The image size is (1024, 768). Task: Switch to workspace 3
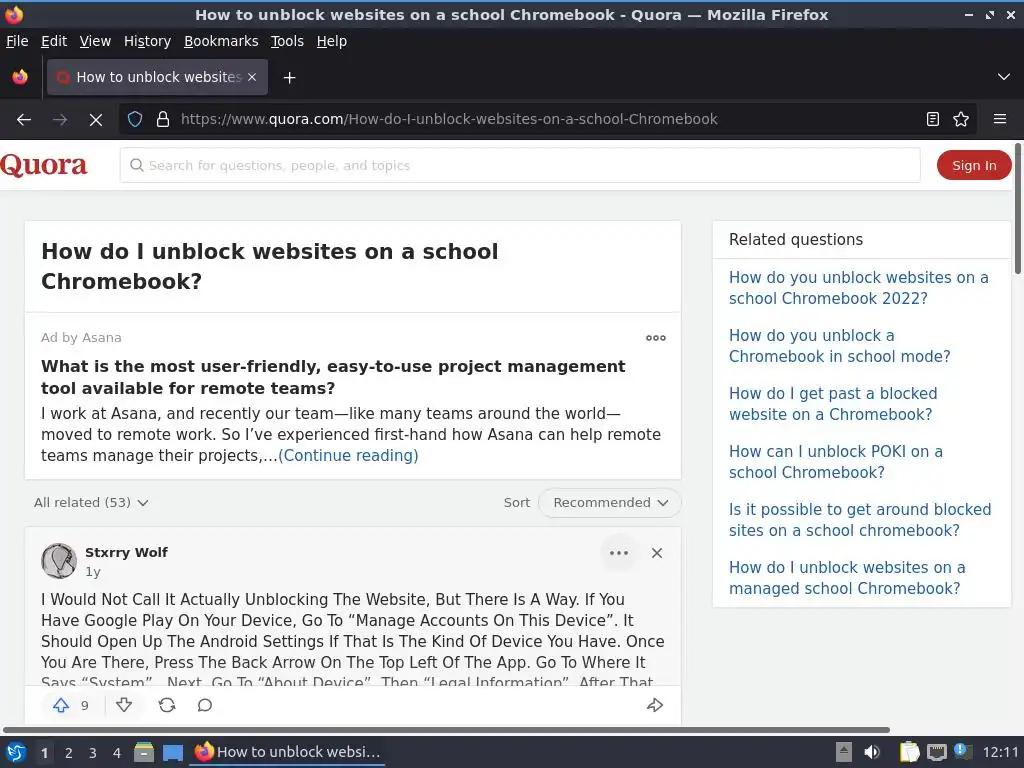pos(93,753)
